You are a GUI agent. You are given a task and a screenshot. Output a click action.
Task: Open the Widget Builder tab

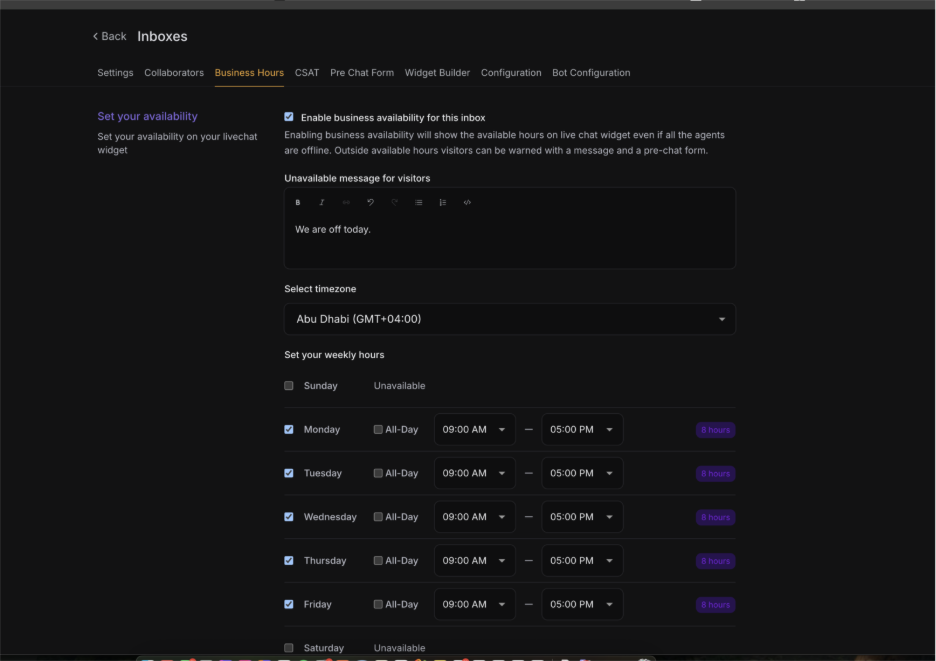[437, 73]
